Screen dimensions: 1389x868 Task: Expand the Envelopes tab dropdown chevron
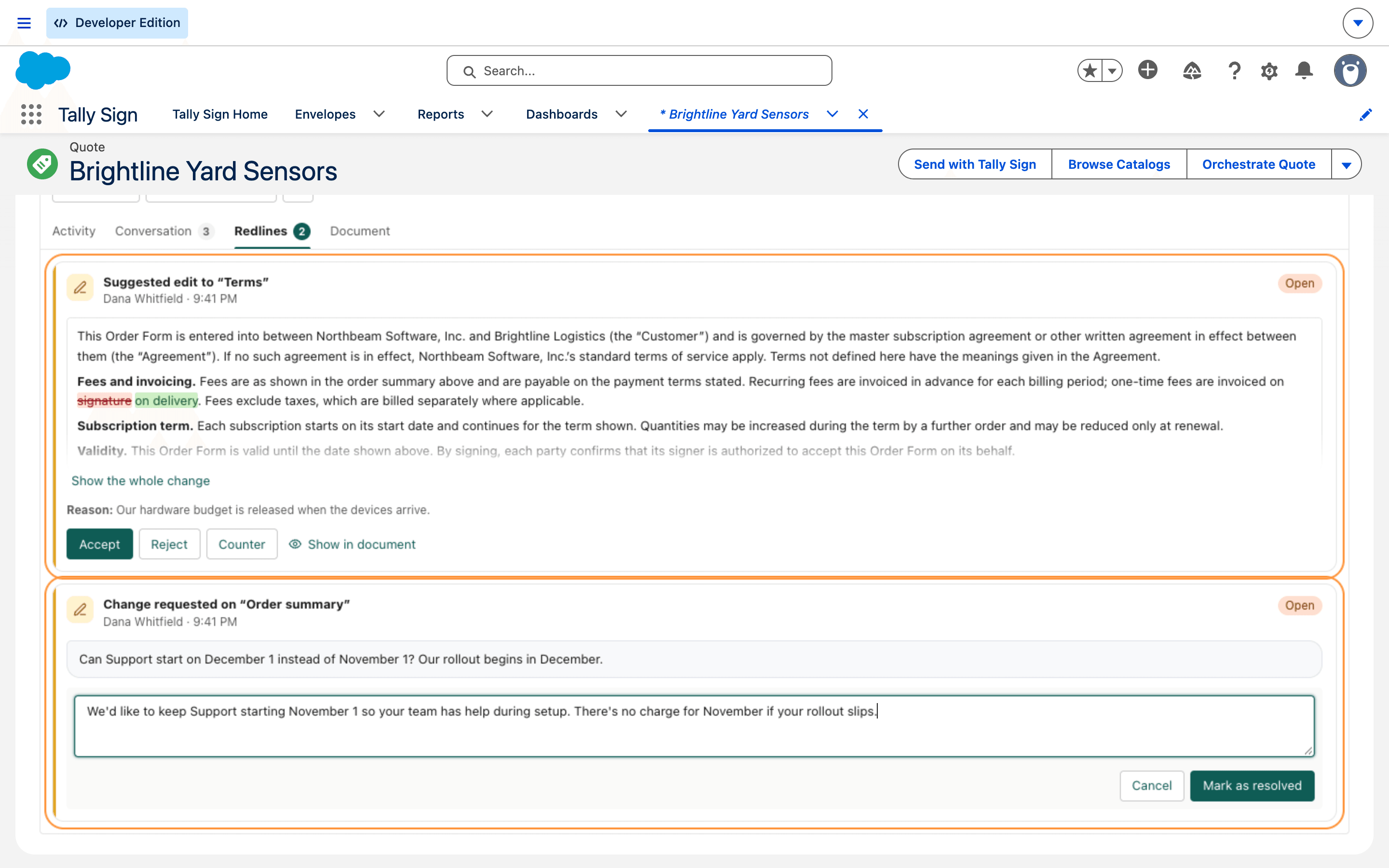(x=379, y=114)
